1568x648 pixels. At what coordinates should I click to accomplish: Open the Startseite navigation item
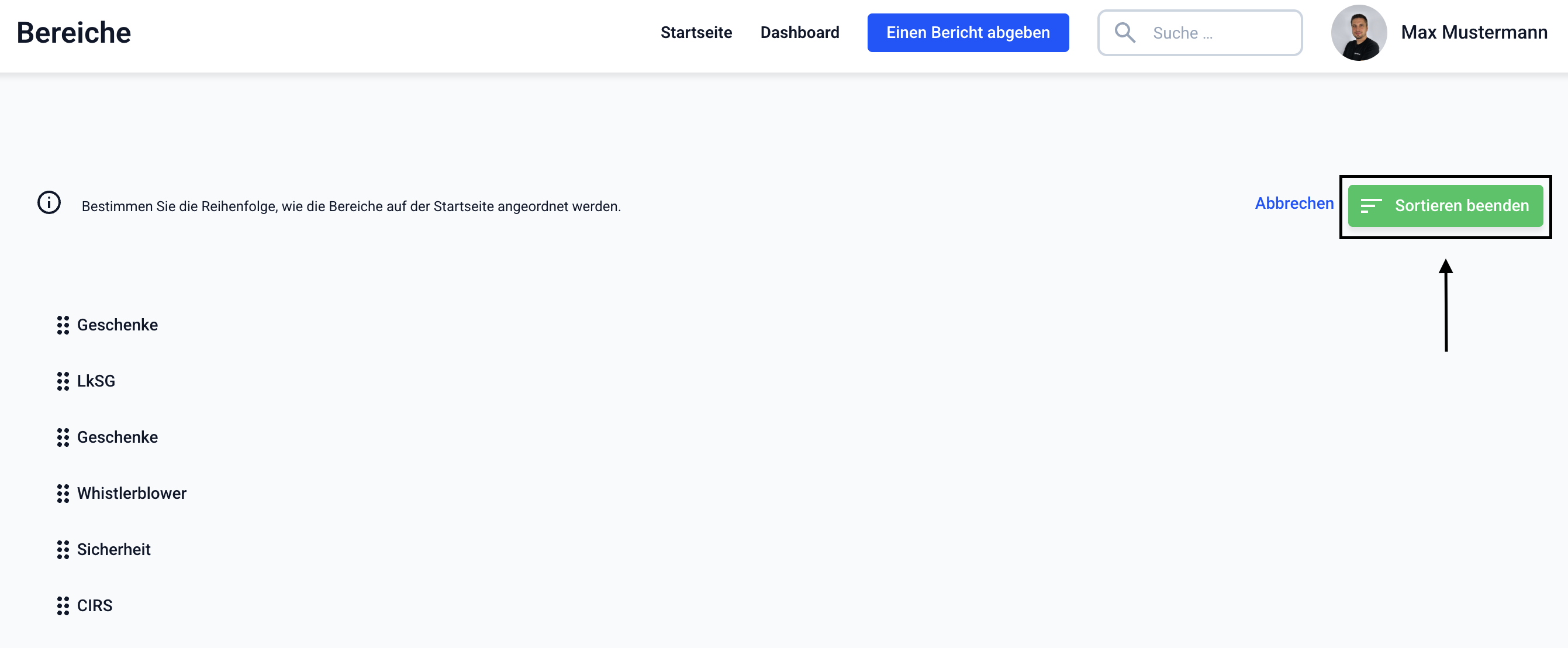[x=696, y=33]
